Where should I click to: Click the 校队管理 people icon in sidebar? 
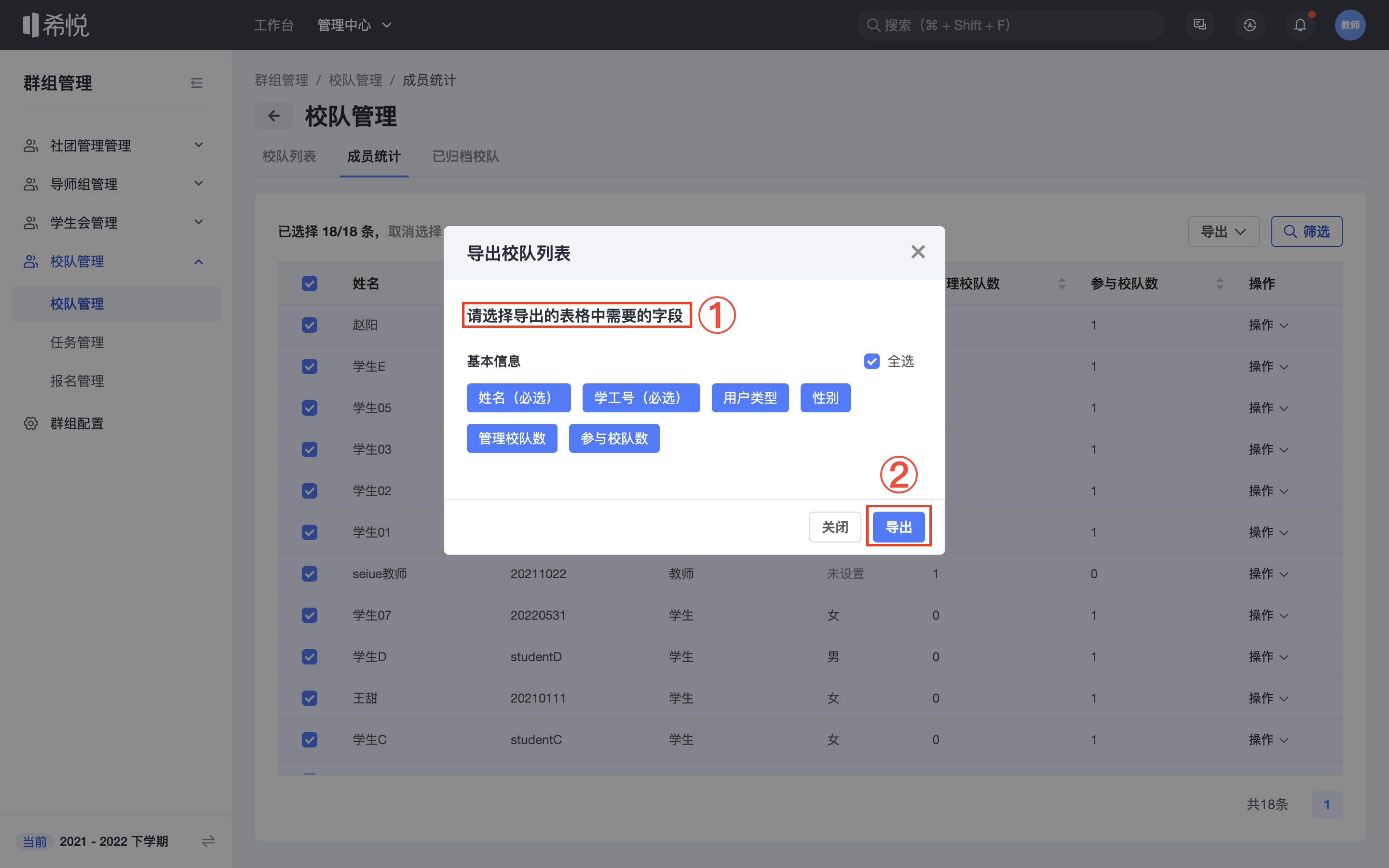[x=30, y=261]
